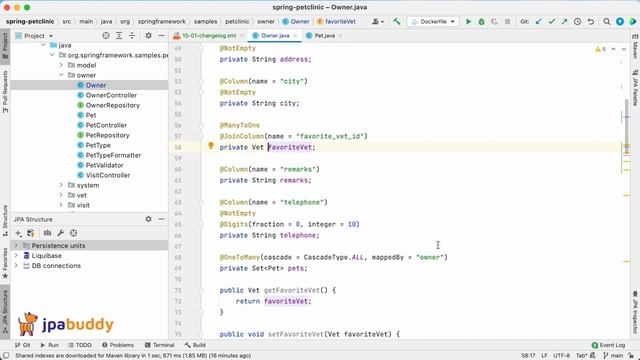Click the main Git branch widget
The height and width of the screenshot is (360, 640).
pos(613,356)
